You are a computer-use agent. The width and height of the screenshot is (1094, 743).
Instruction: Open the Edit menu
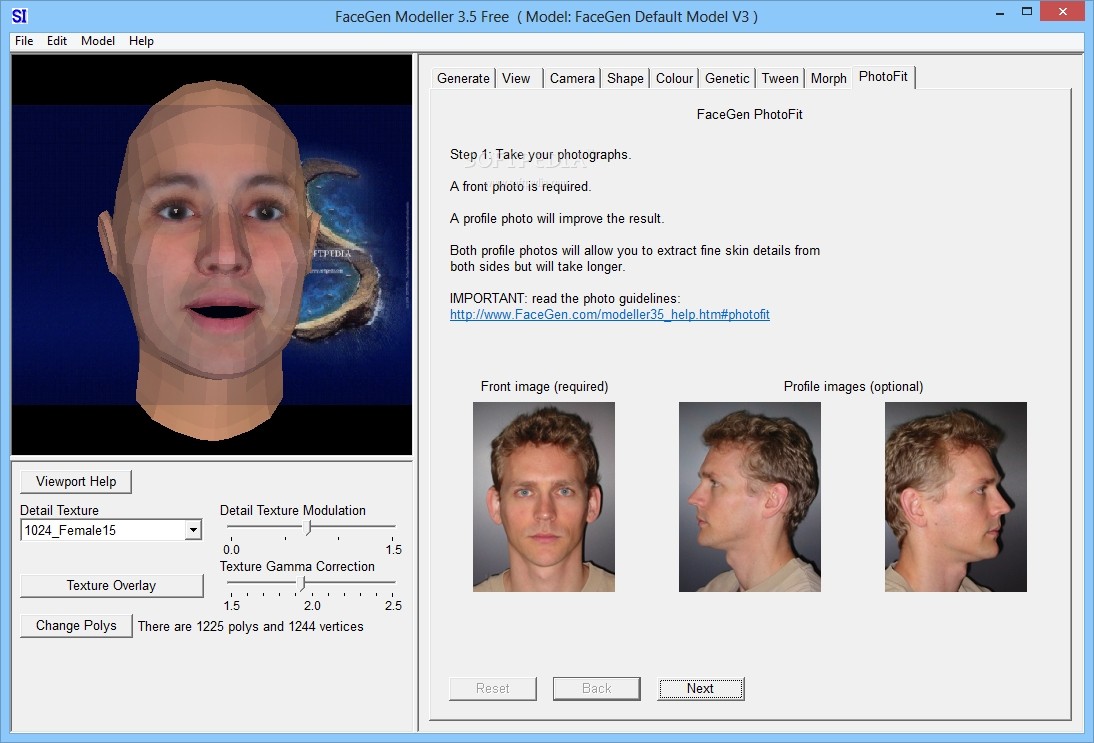click(x=57, y=40)
